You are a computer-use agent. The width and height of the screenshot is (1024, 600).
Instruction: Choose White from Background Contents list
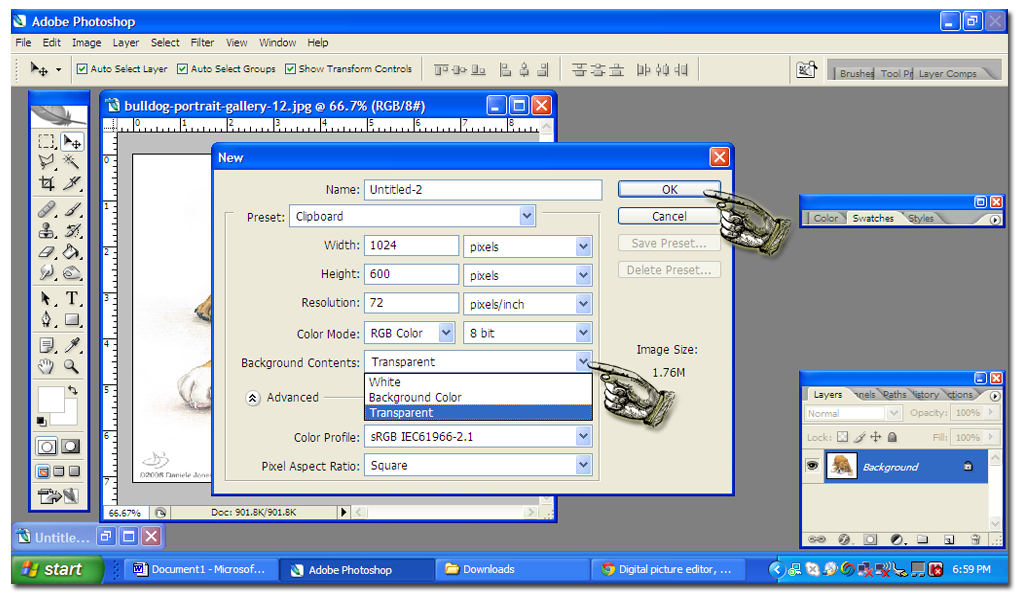click(478, 382)
